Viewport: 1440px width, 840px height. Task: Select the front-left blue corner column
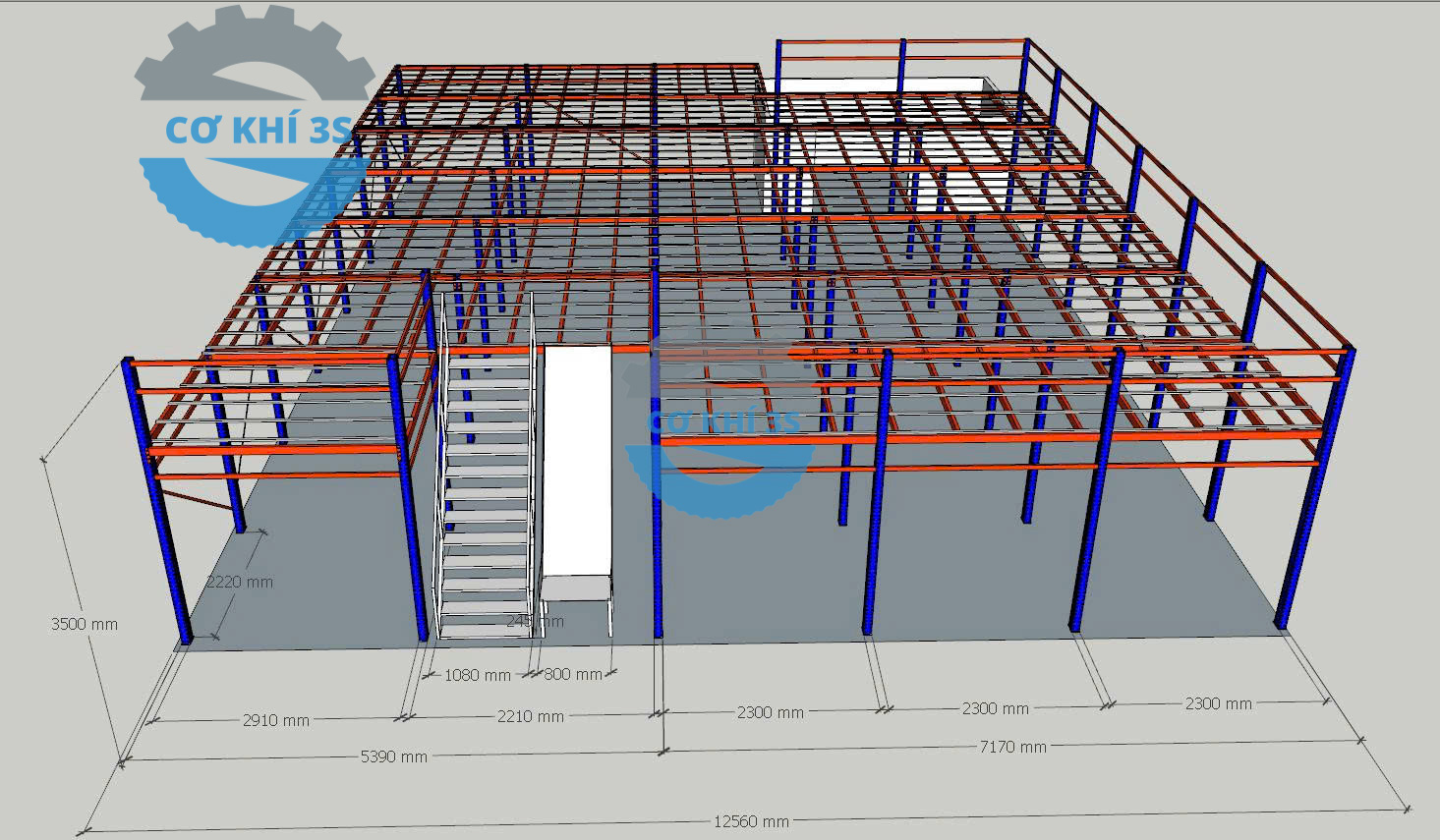156,501
